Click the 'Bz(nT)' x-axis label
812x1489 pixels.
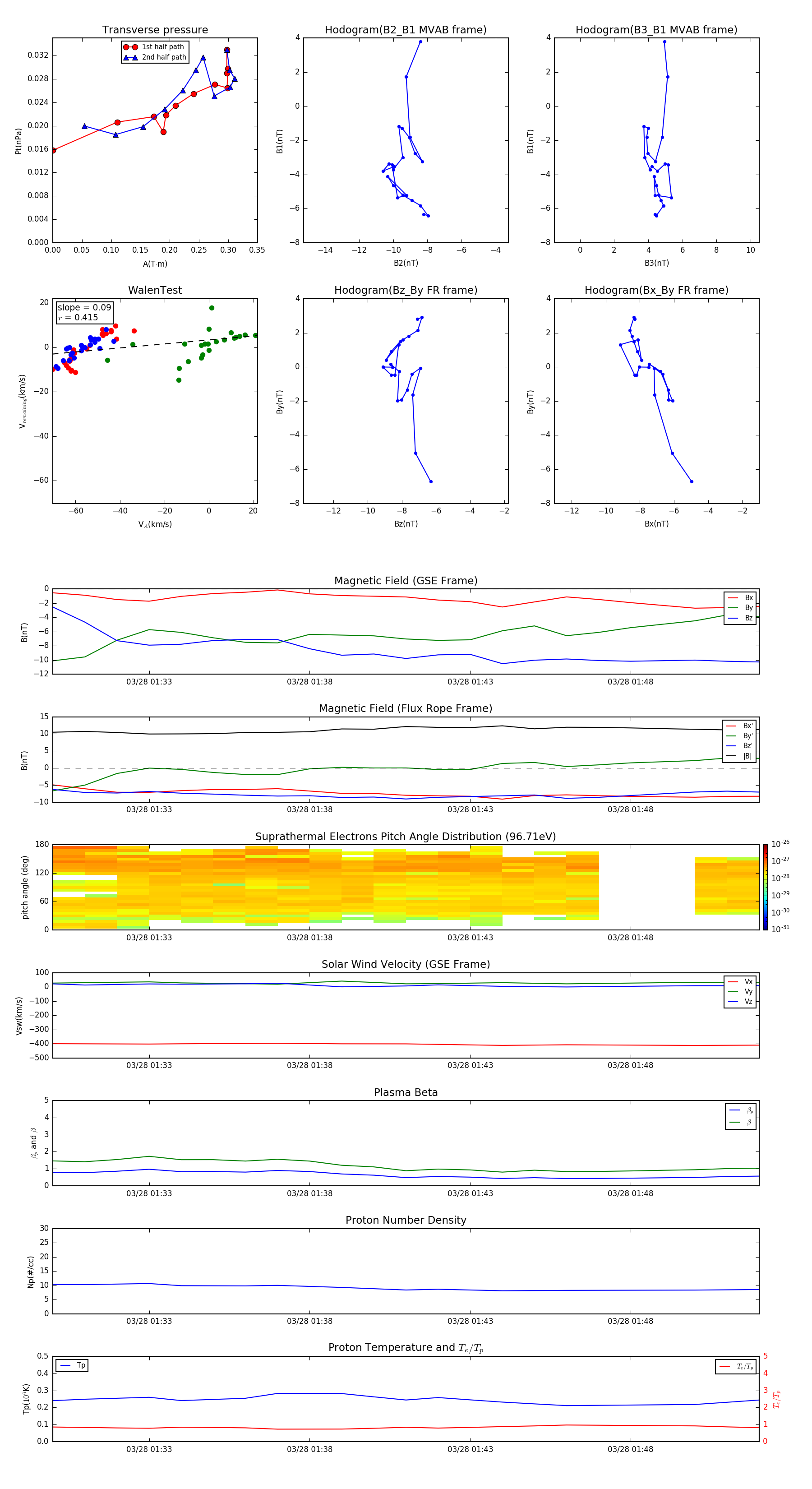click(x=406, y=524)
